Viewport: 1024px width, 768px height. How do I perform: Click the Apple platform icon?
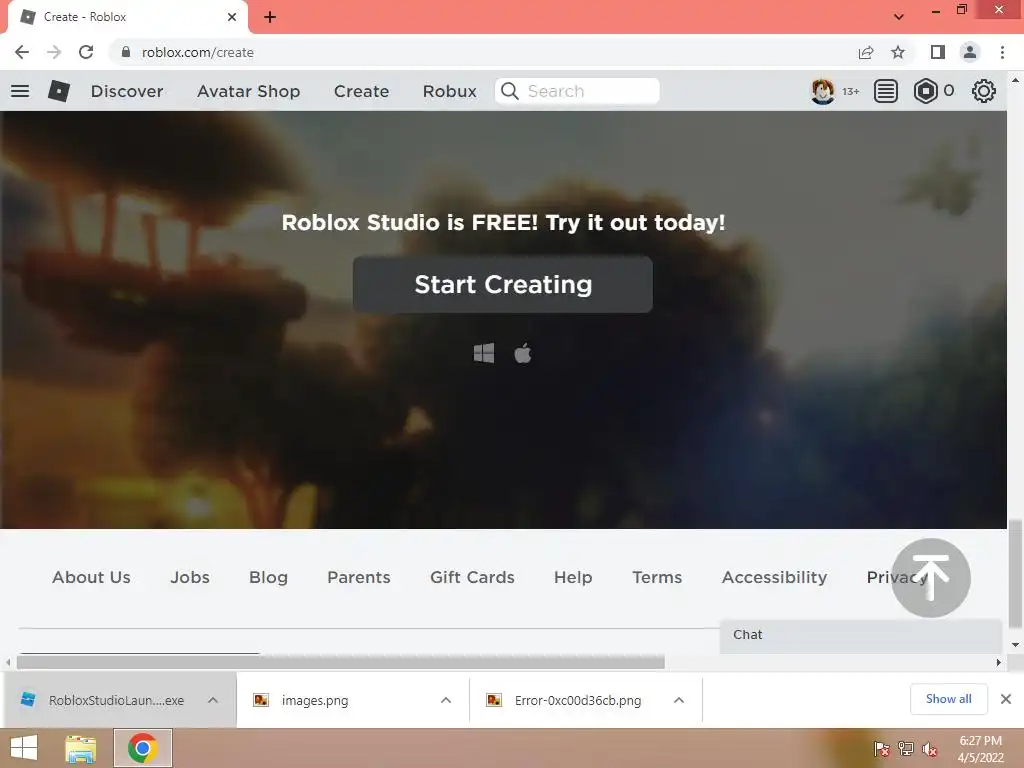coord(522,353)
